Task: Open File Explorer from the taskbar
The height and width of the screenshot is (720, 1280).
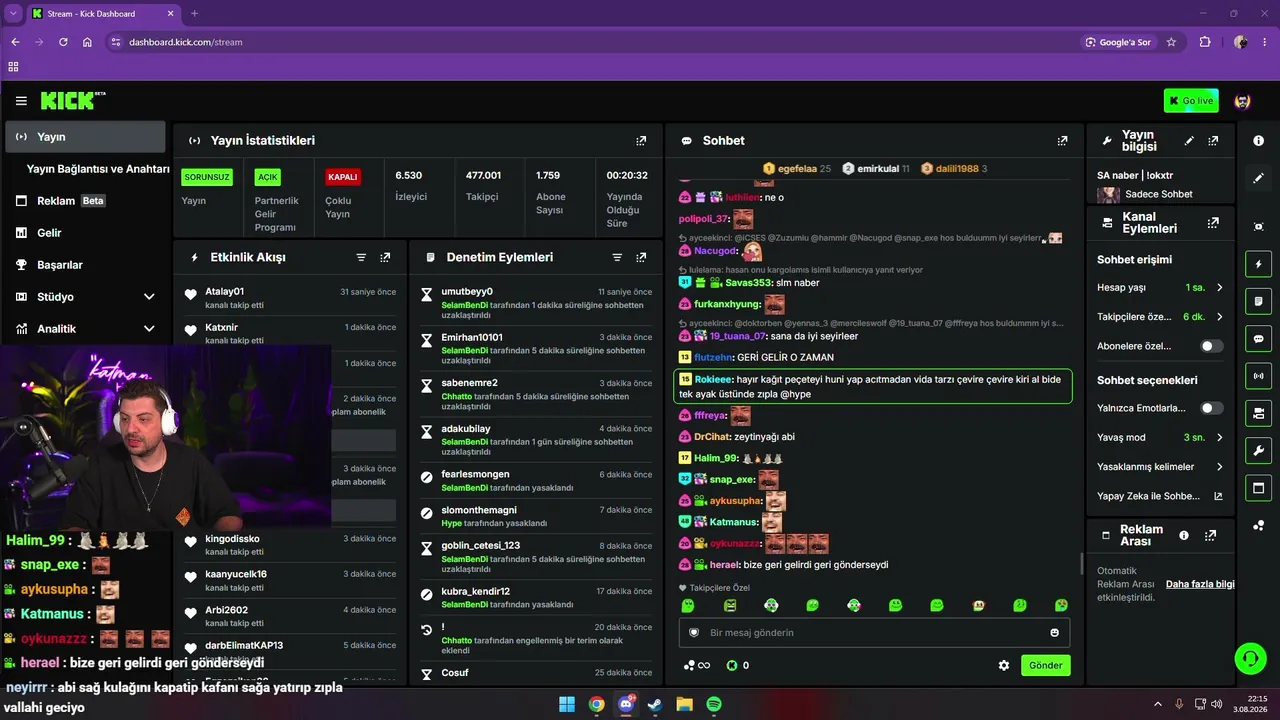Action: coord(684,704)
